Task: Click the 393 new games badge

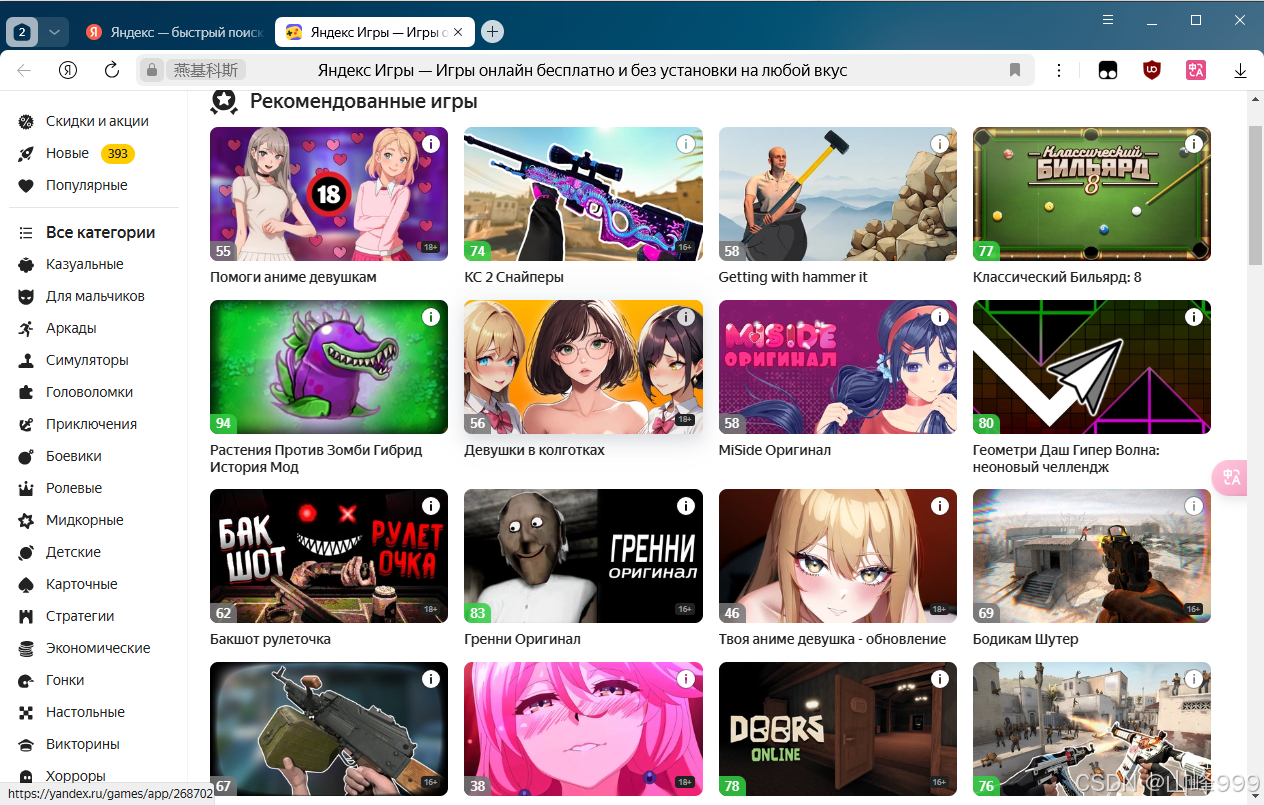Action: click(x=118, y=153)
